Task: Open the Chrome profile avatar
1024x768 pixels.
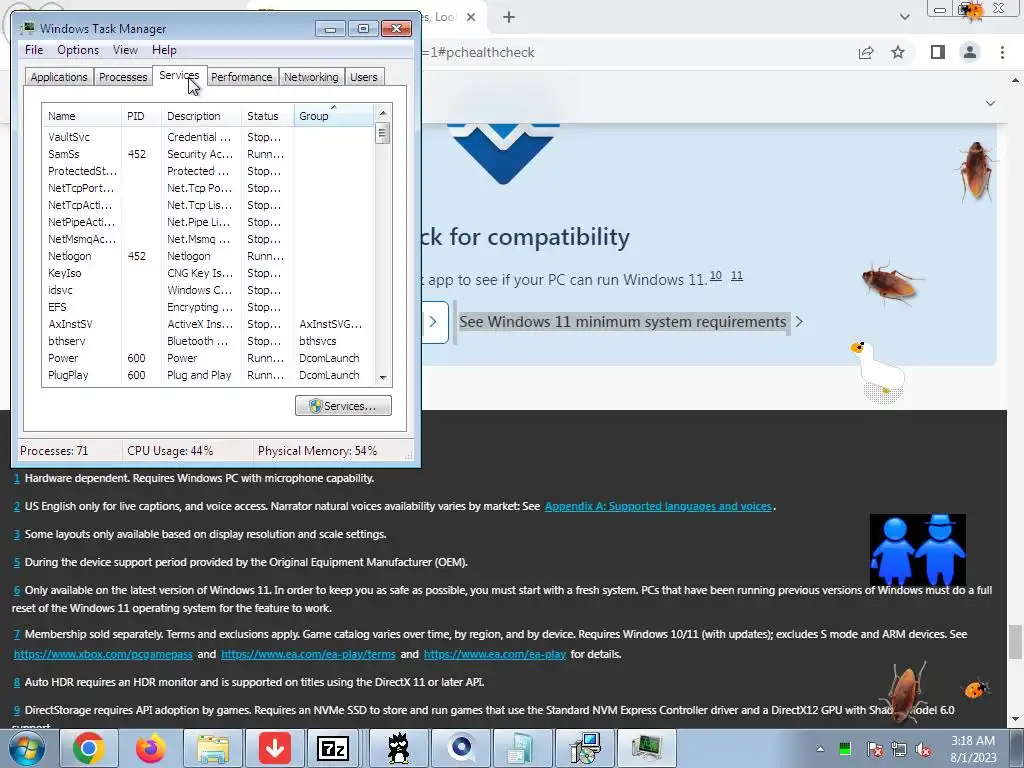Action: point(970,52)
